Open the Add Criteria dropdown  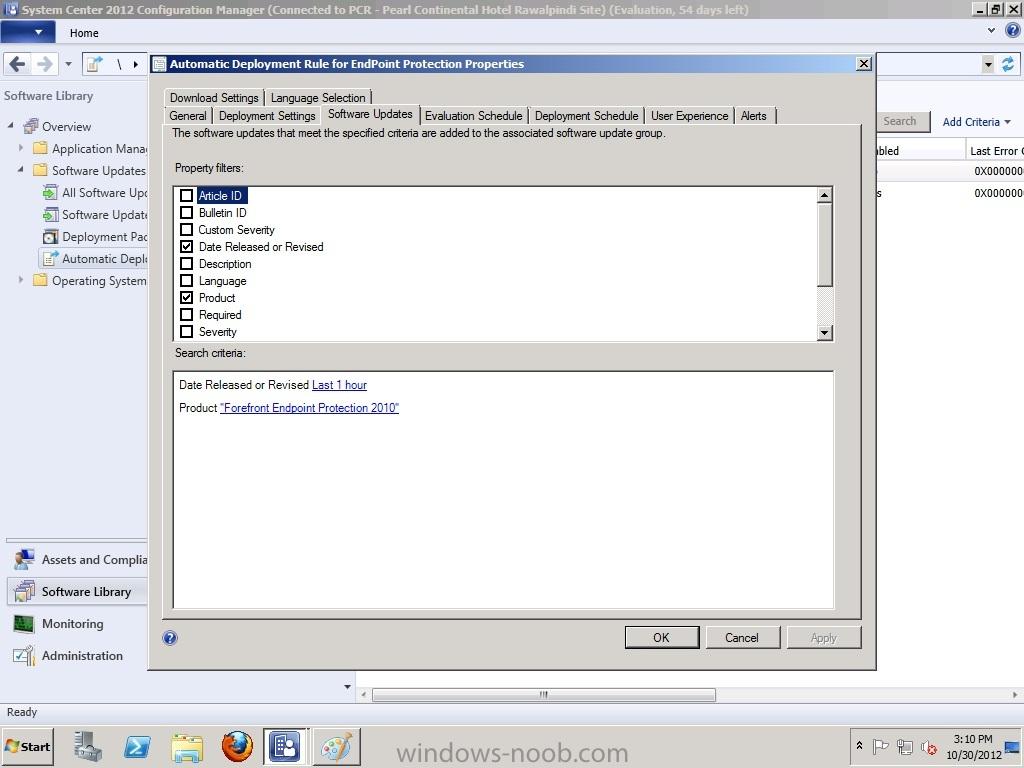[976, 122]
